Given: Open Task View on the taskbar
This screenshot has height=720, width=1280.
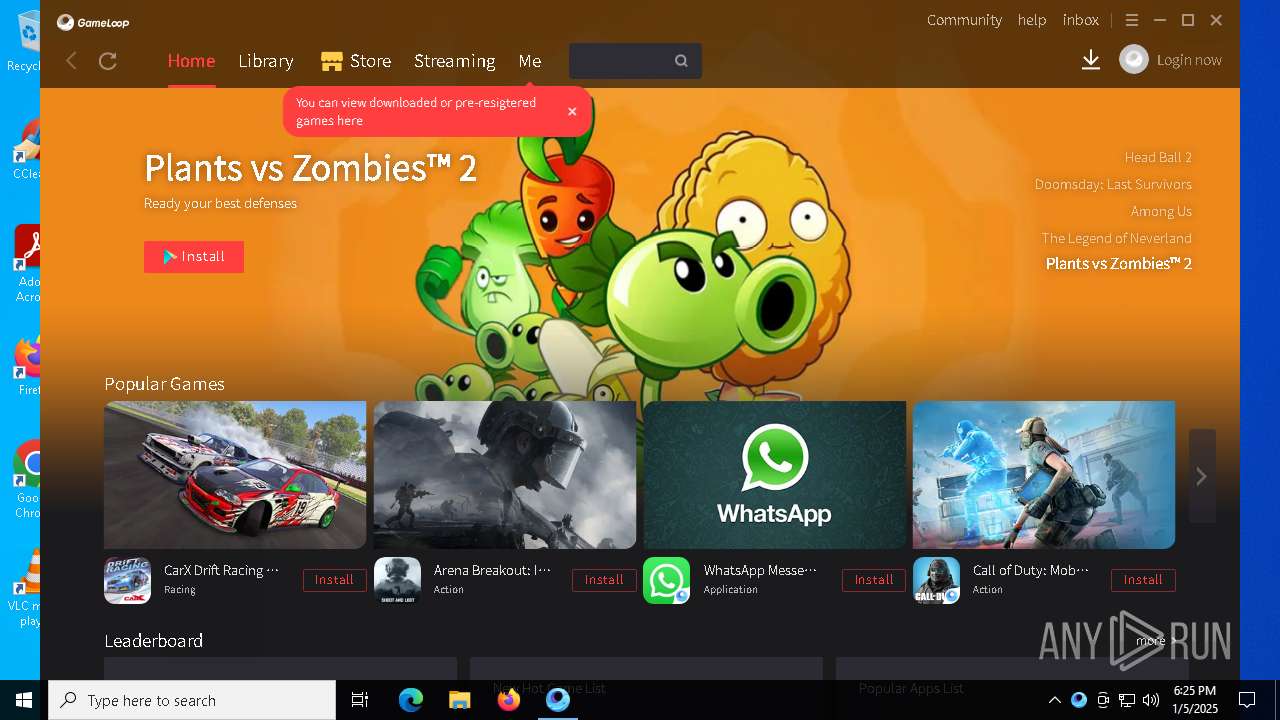Looking at the screenshot, I should (x=360, y=700).
